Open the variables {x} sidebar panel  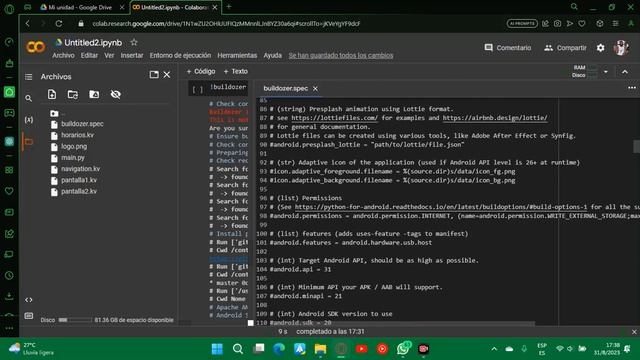29,120
